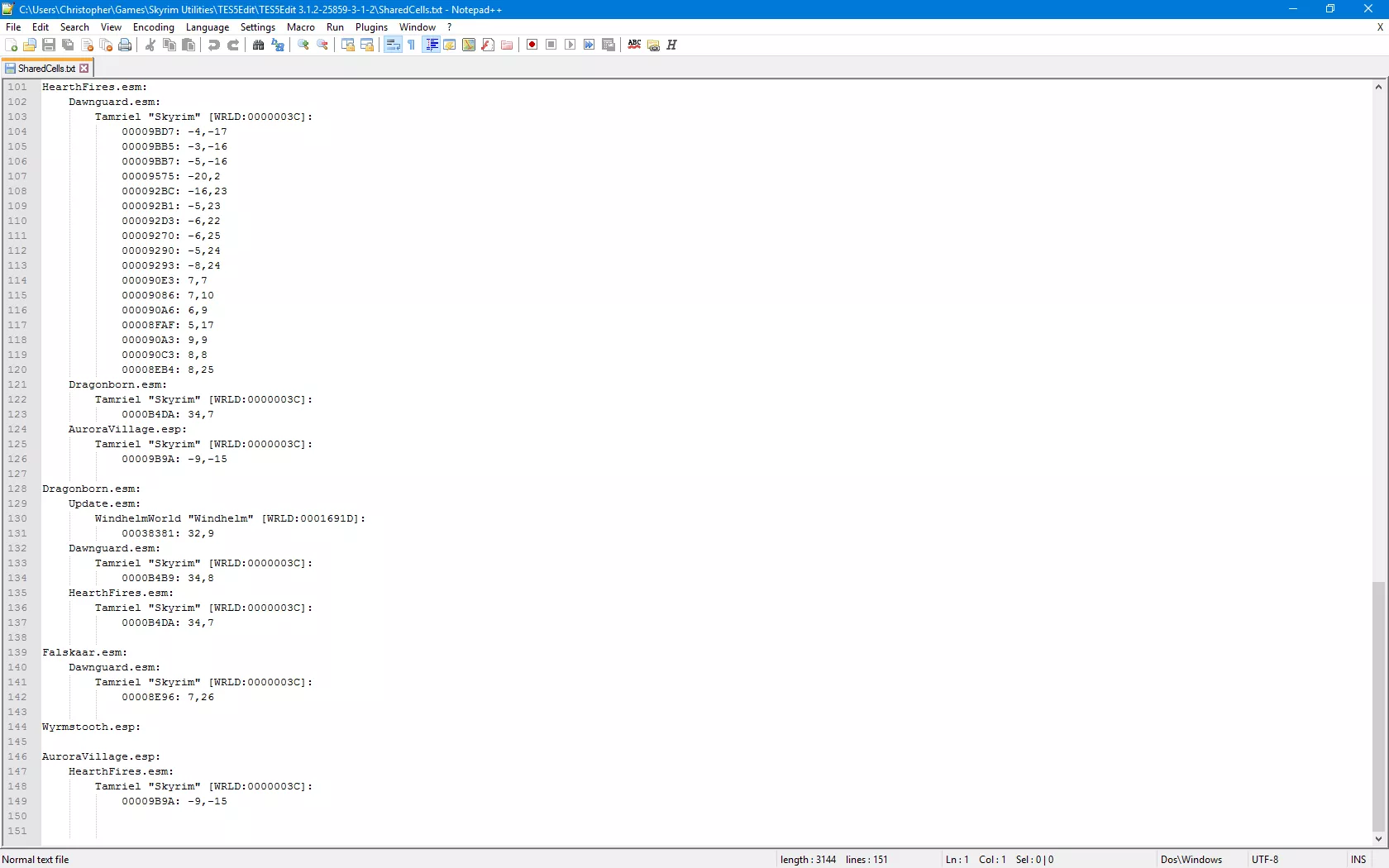
Task: Close the SharedCells.txt tab with its red X
Action: point(84,69)
